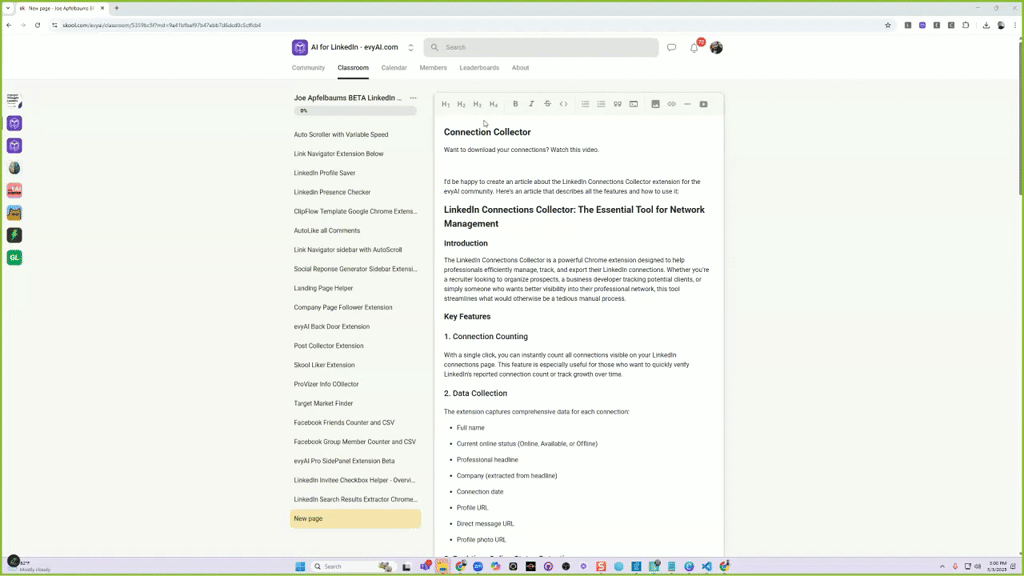Viewport: 1024px width, 576px height.
Task: Select the highlighted New page item
Action: pos(355,519)
